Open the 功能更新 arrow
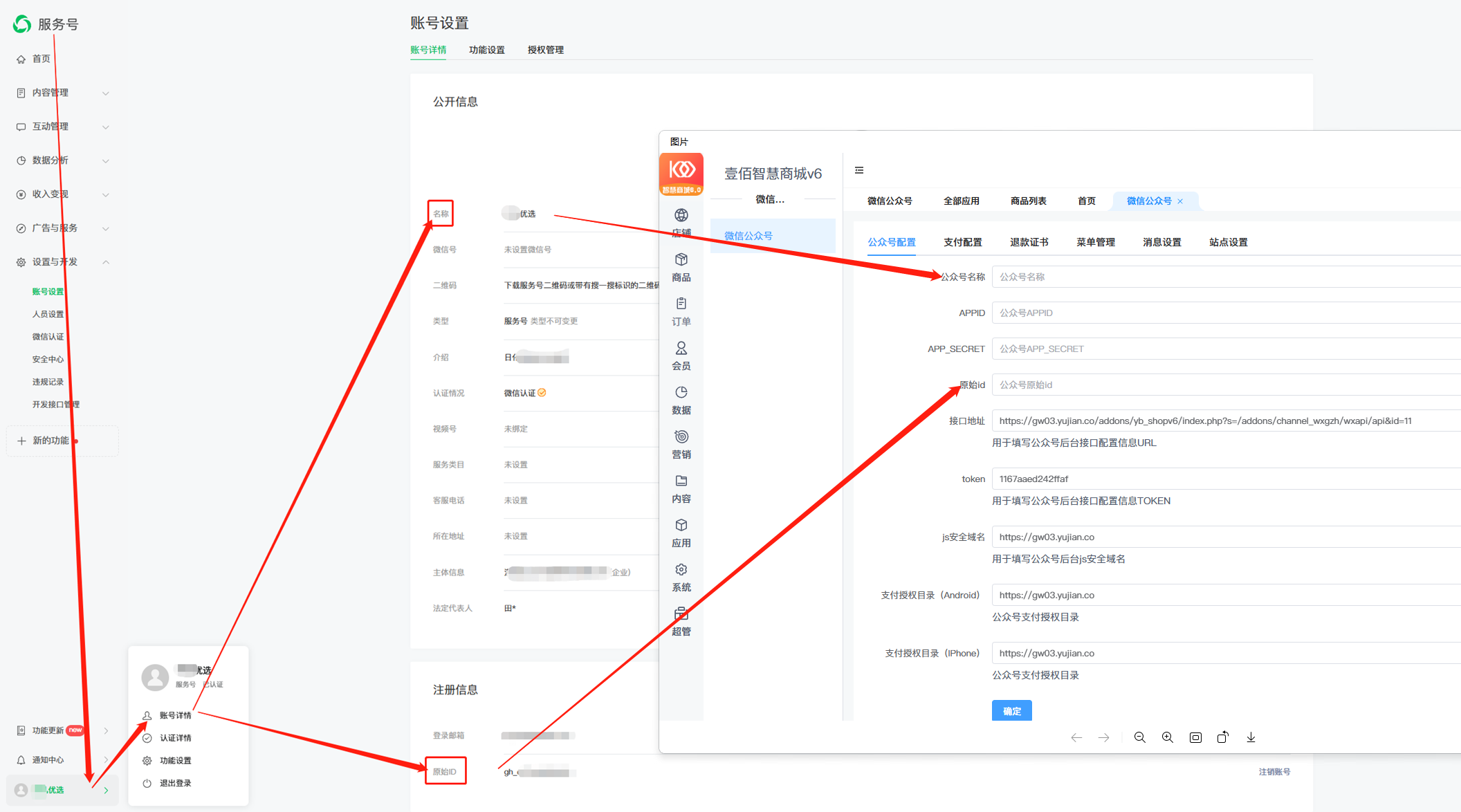 pyautogui.click(x=106, y=730)
